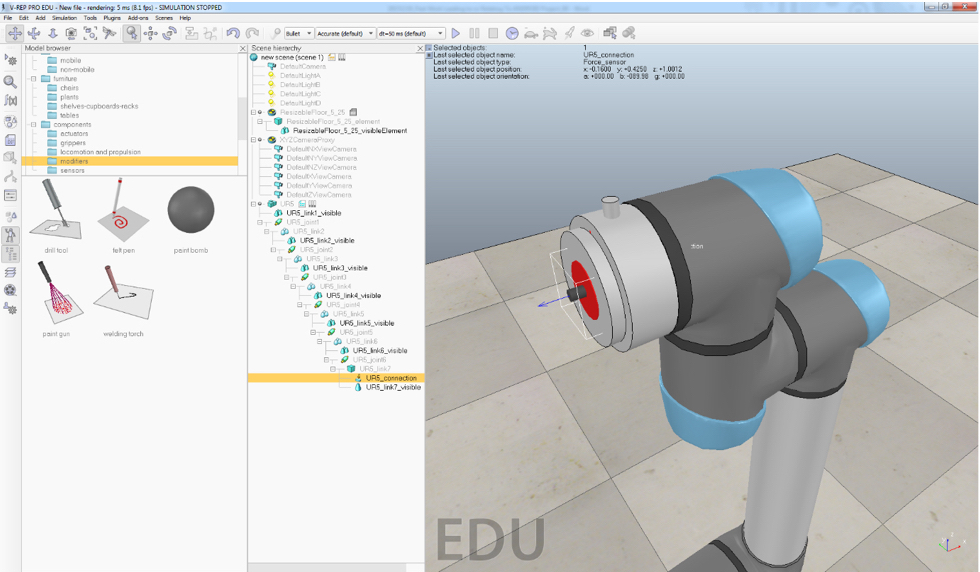Image resolution: width=980 pixels, height=572 pixels.
Task: Open the Plugins menu
Action: 112,18
